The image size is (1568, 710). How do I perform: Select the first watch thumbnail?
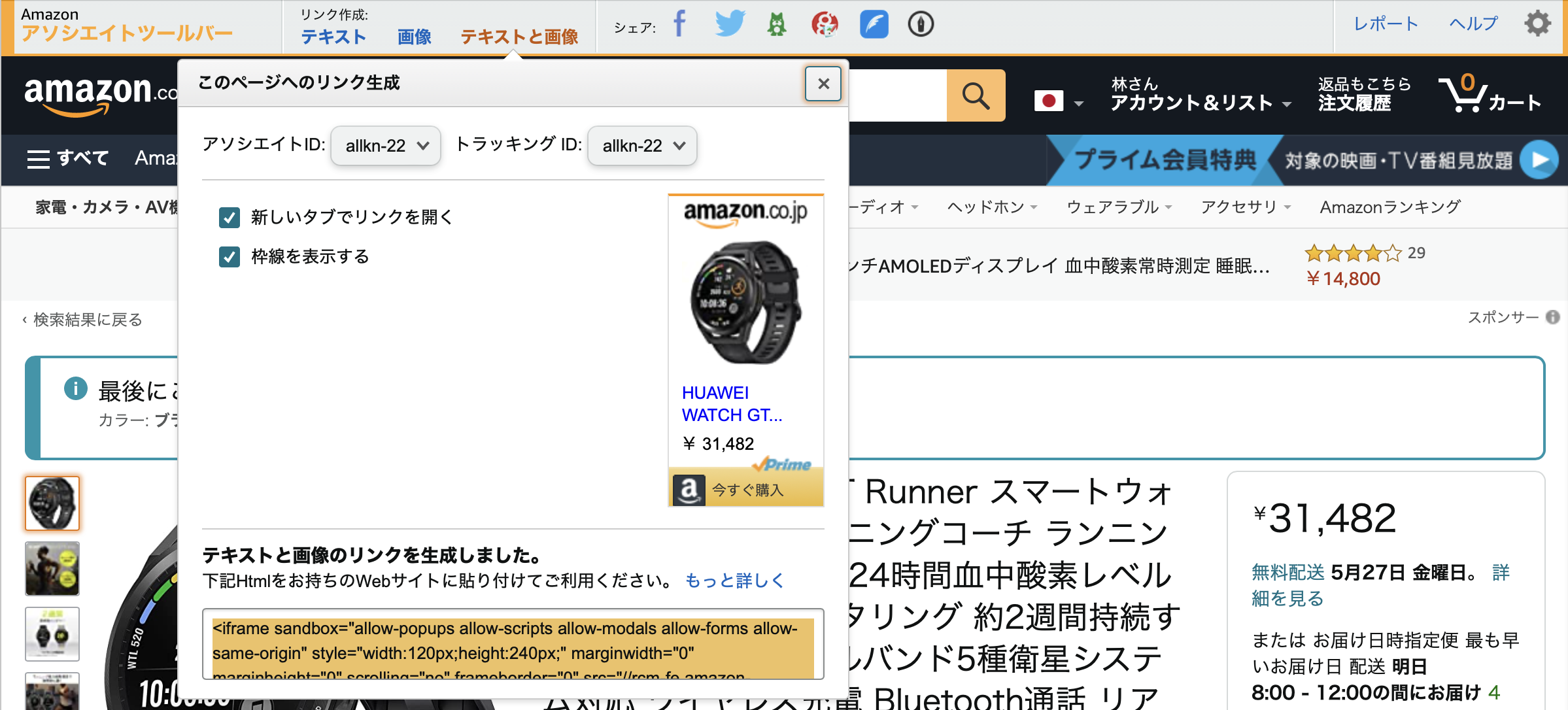click(52, 503)
